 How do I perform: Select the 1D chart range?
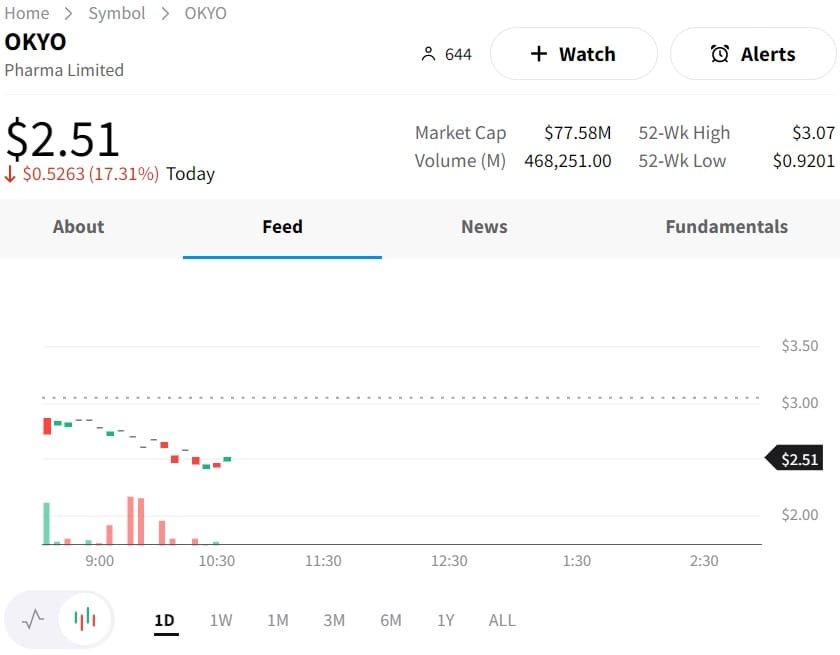coord(164,620)
